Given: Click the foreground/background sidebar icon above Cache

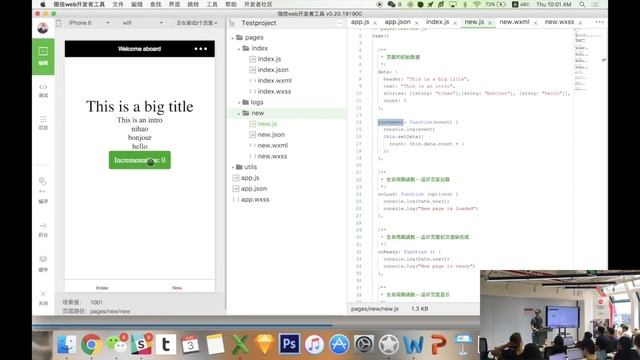Looking at the screenshot, I should [x=43, y=230].
